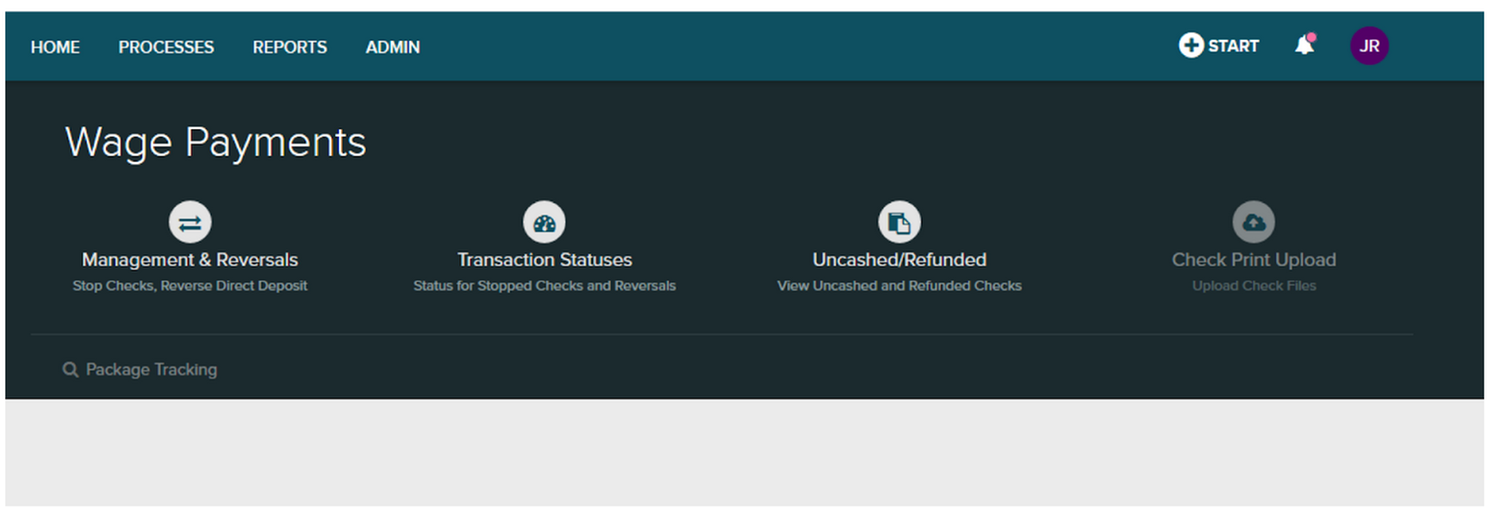The height and width of the screenshot is (524, 1500).
Task: Click the Check Print Upload cloud icon
Action: tap(1253, 222)
